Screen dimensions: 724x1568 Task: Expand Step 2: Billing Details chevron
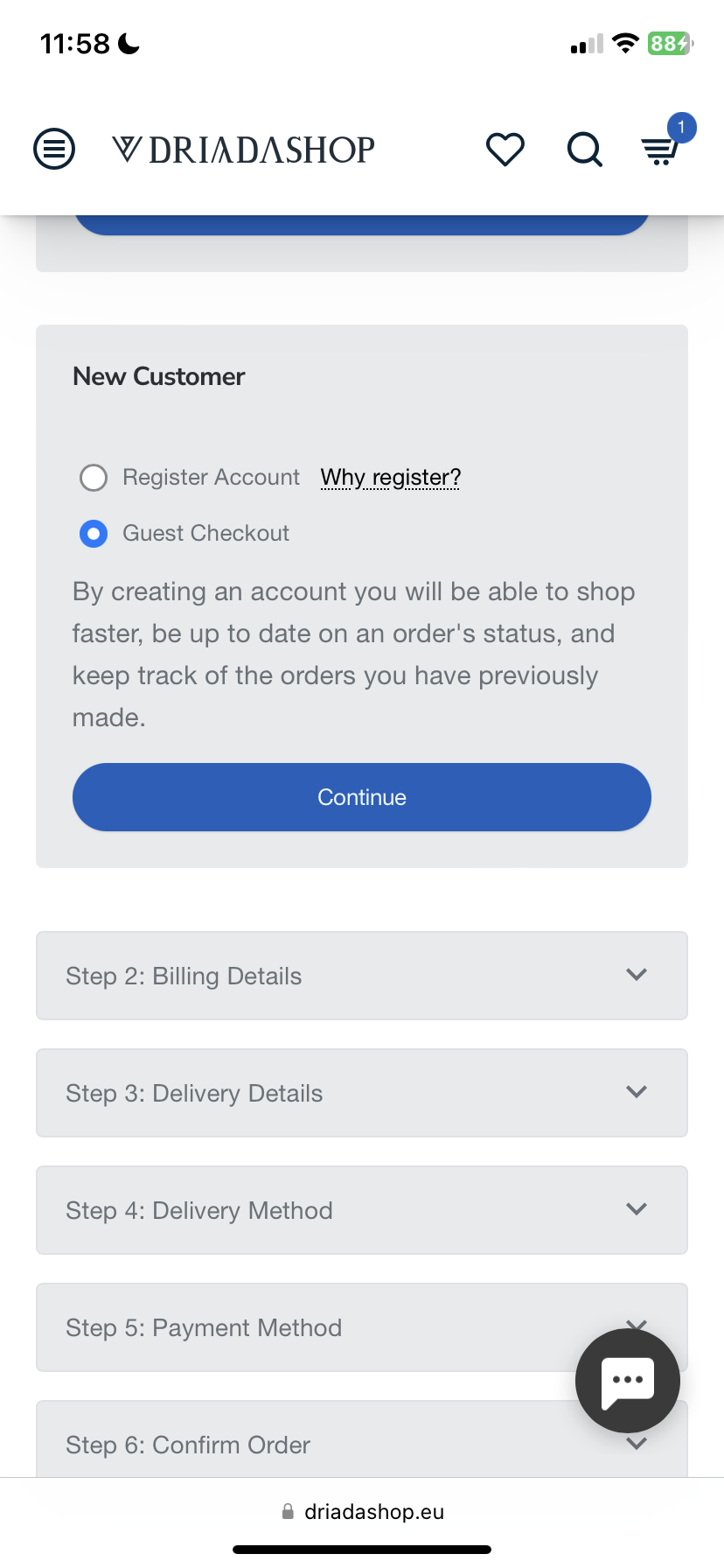pyautogui.click(x=637, y=975)
